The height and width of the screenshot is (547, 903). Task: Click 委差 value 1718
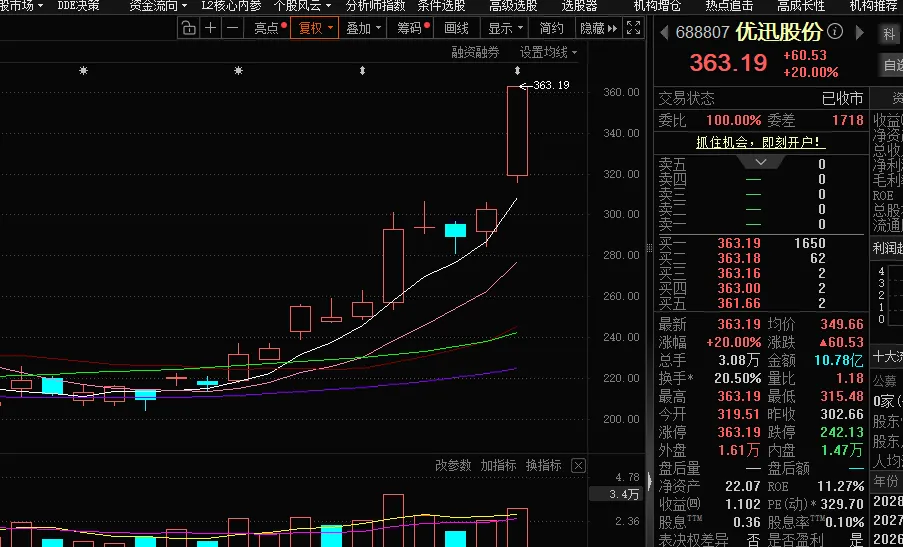tap(848, 120)
